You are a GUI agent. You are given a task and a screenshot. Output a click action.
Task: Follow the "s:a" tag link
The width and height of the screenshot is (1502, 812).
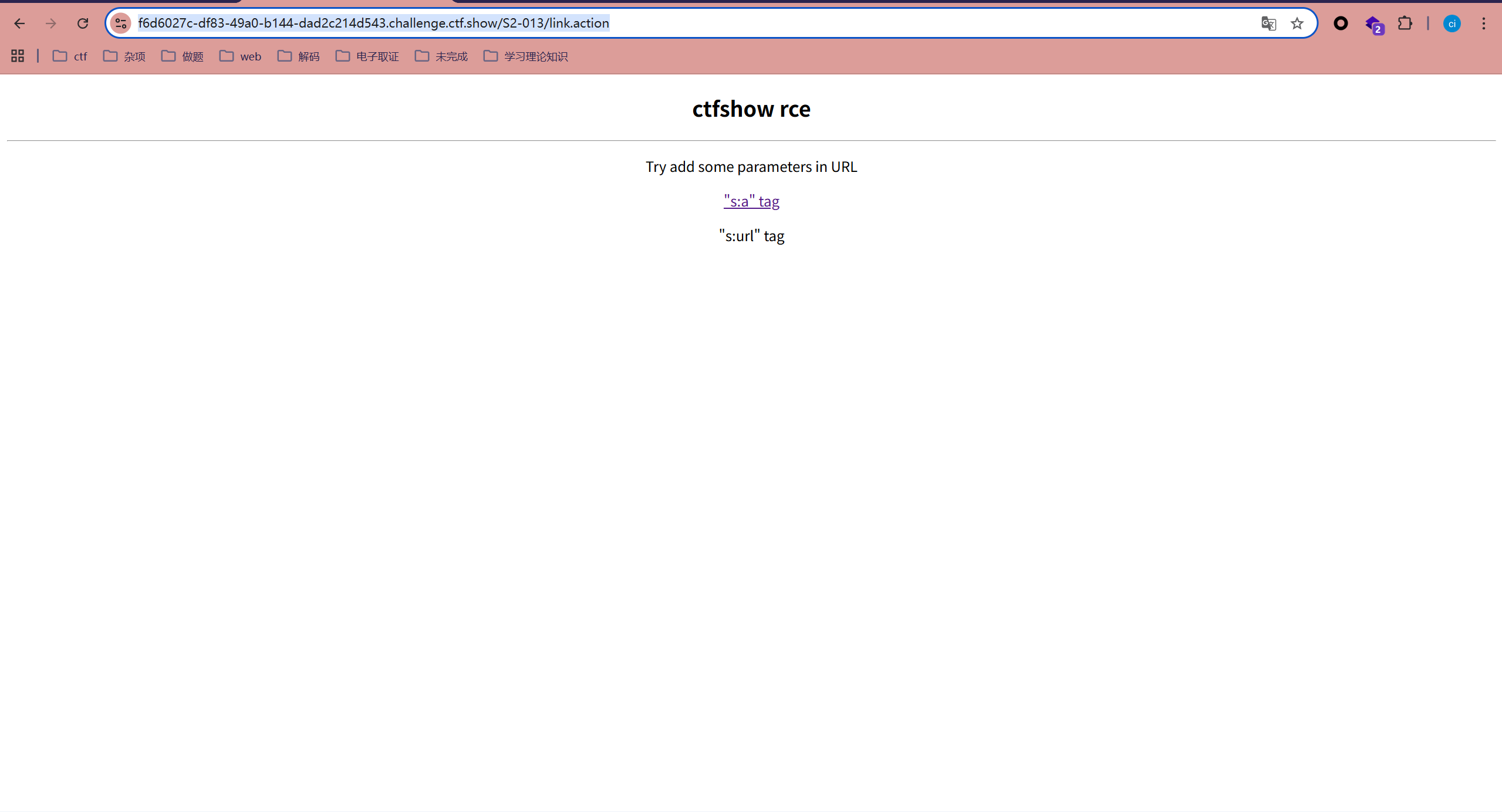tap(751, 201)
